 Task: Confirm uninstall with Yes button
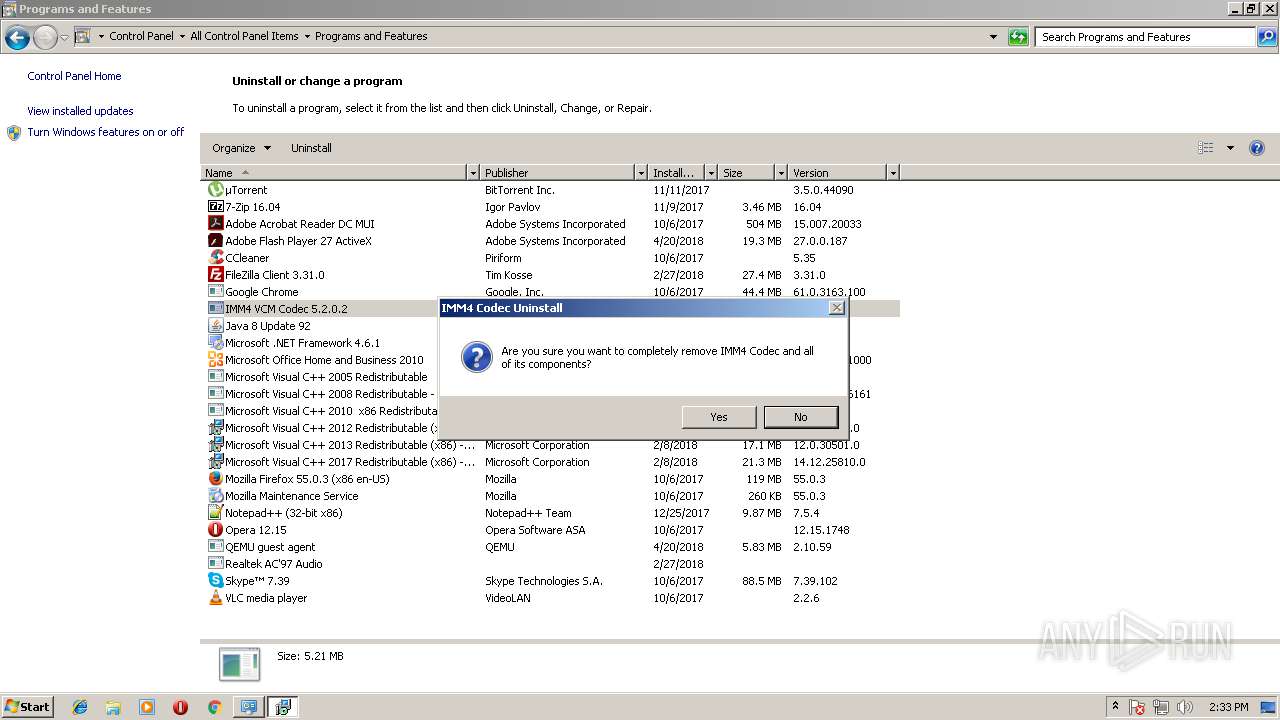(x=719, y=417)
